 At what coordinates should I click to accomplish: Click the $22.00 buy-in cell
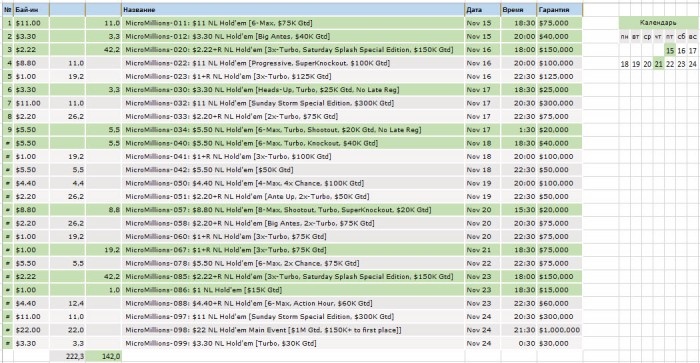coord(31,330)
